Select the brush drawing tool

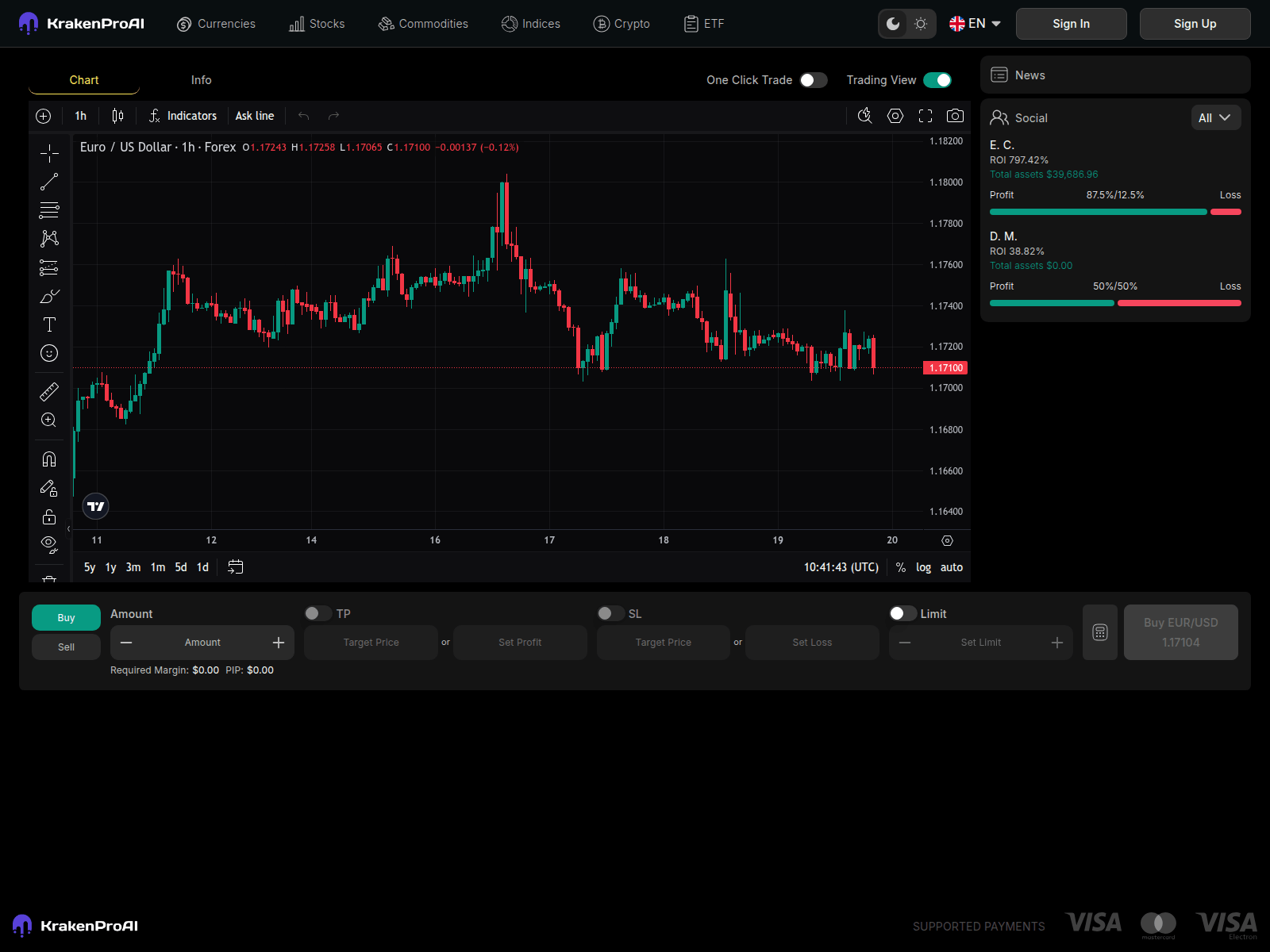coord(49,296)
